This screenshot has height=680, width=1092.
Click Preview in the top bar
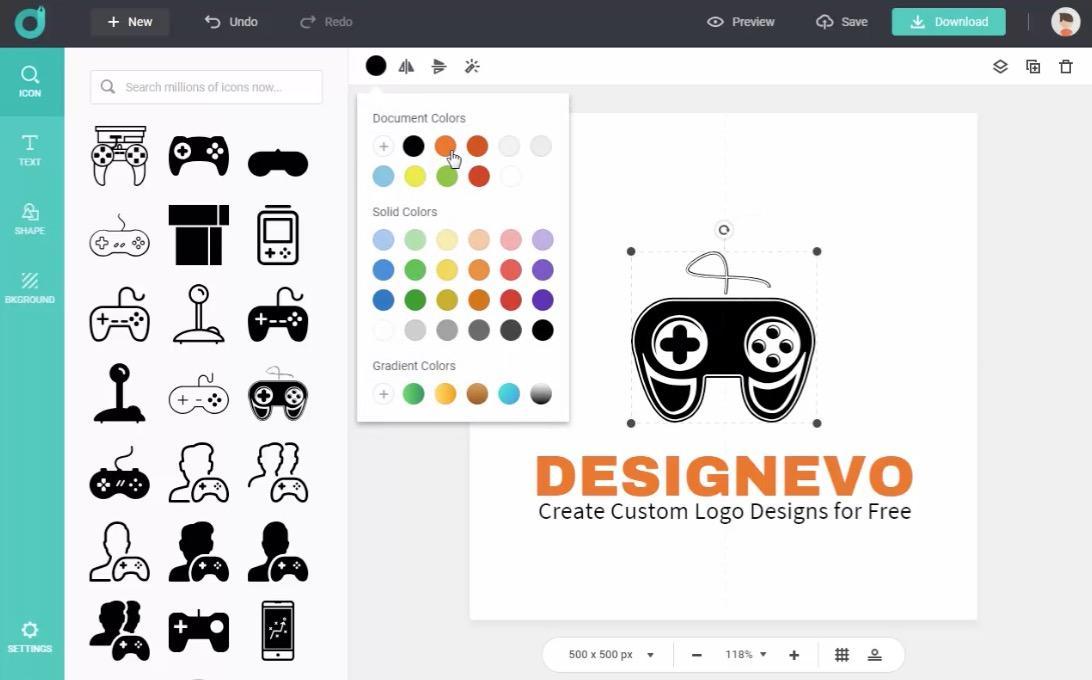[x=741, y=21]
